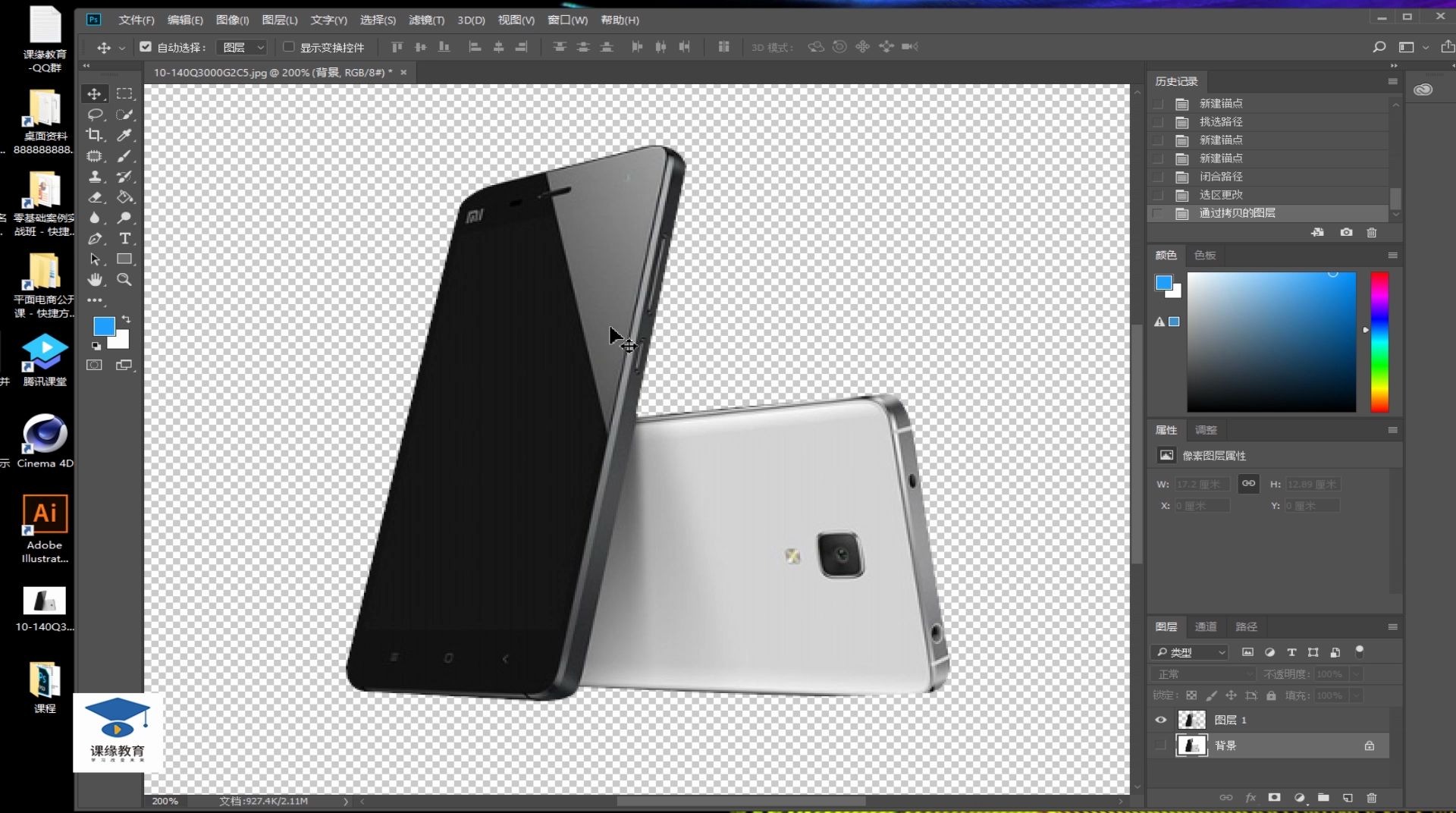This screenshot has width=1456, height=813.
Task: Open Color panel options menu
Action: pos(1392,255)
